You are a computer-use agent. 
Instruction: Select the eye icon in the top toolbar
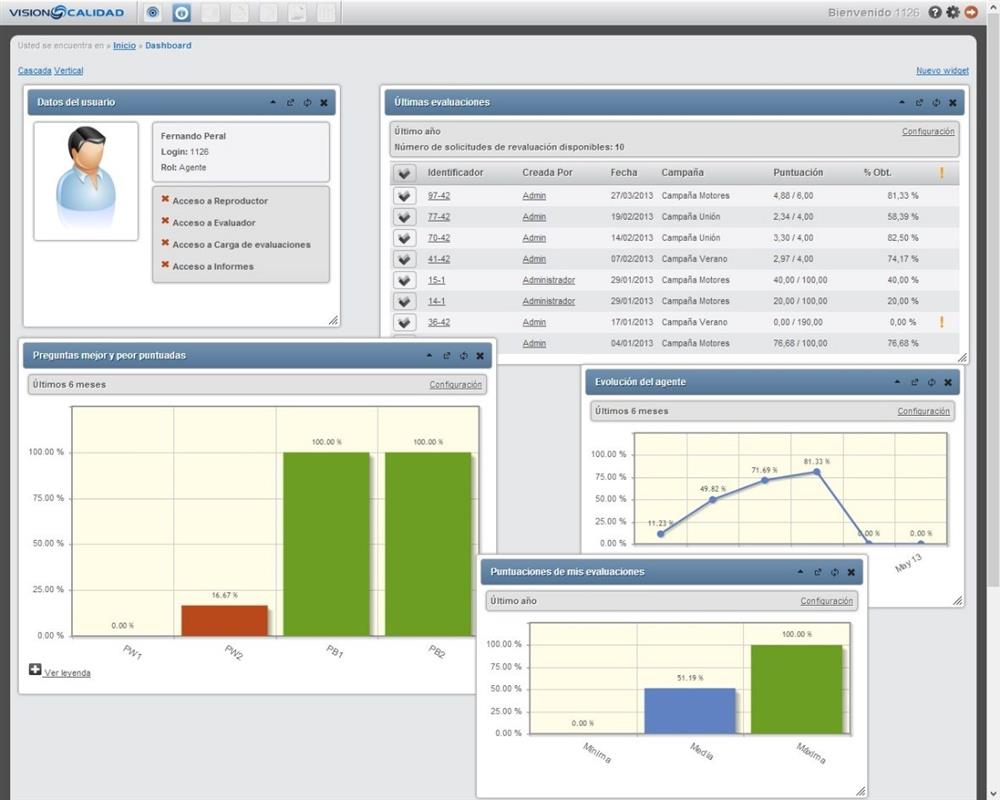[152, 13]
